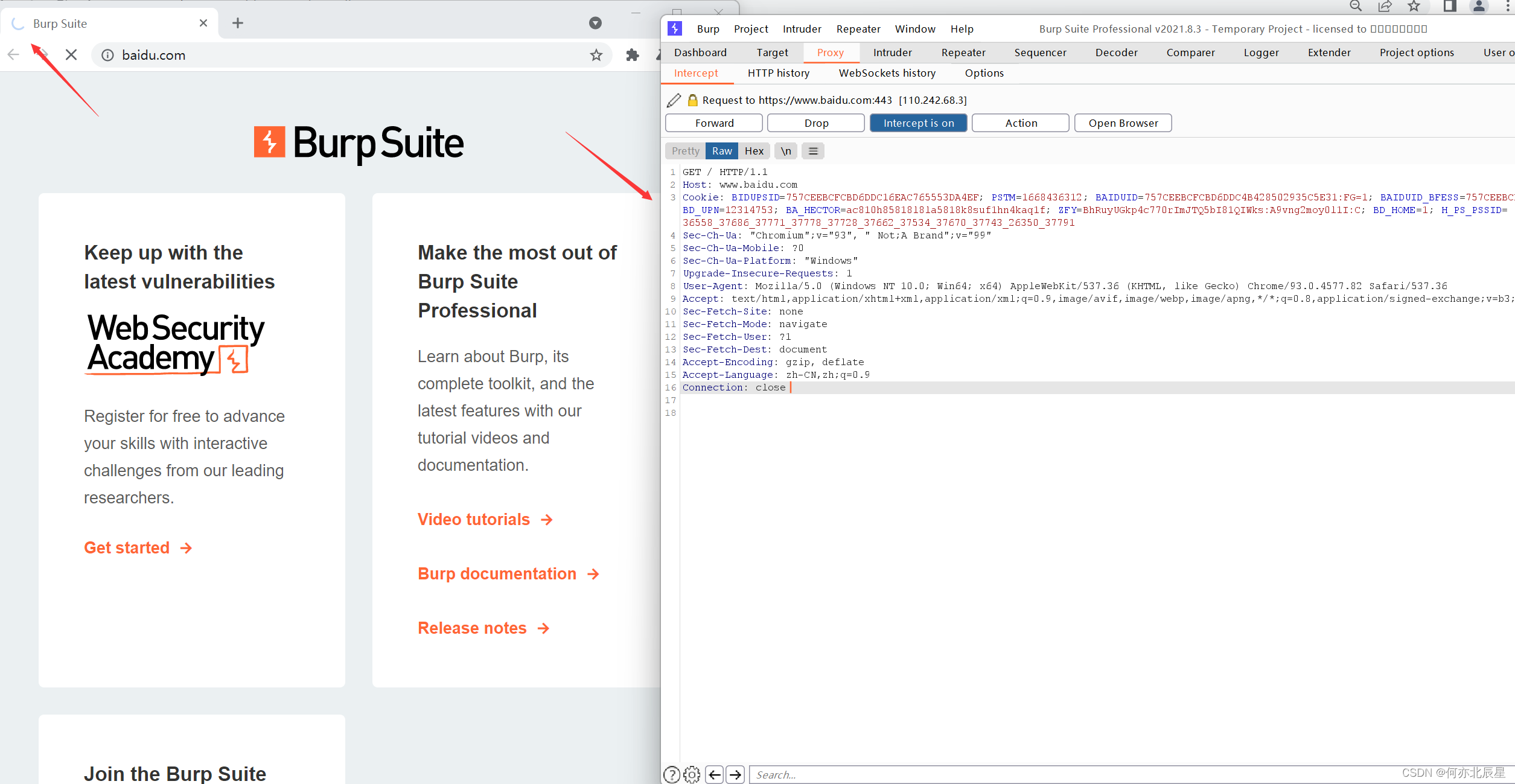Open WebSockets history sub-tab
The width and height of the screenshot is (1515, 784).
(887, 73)
